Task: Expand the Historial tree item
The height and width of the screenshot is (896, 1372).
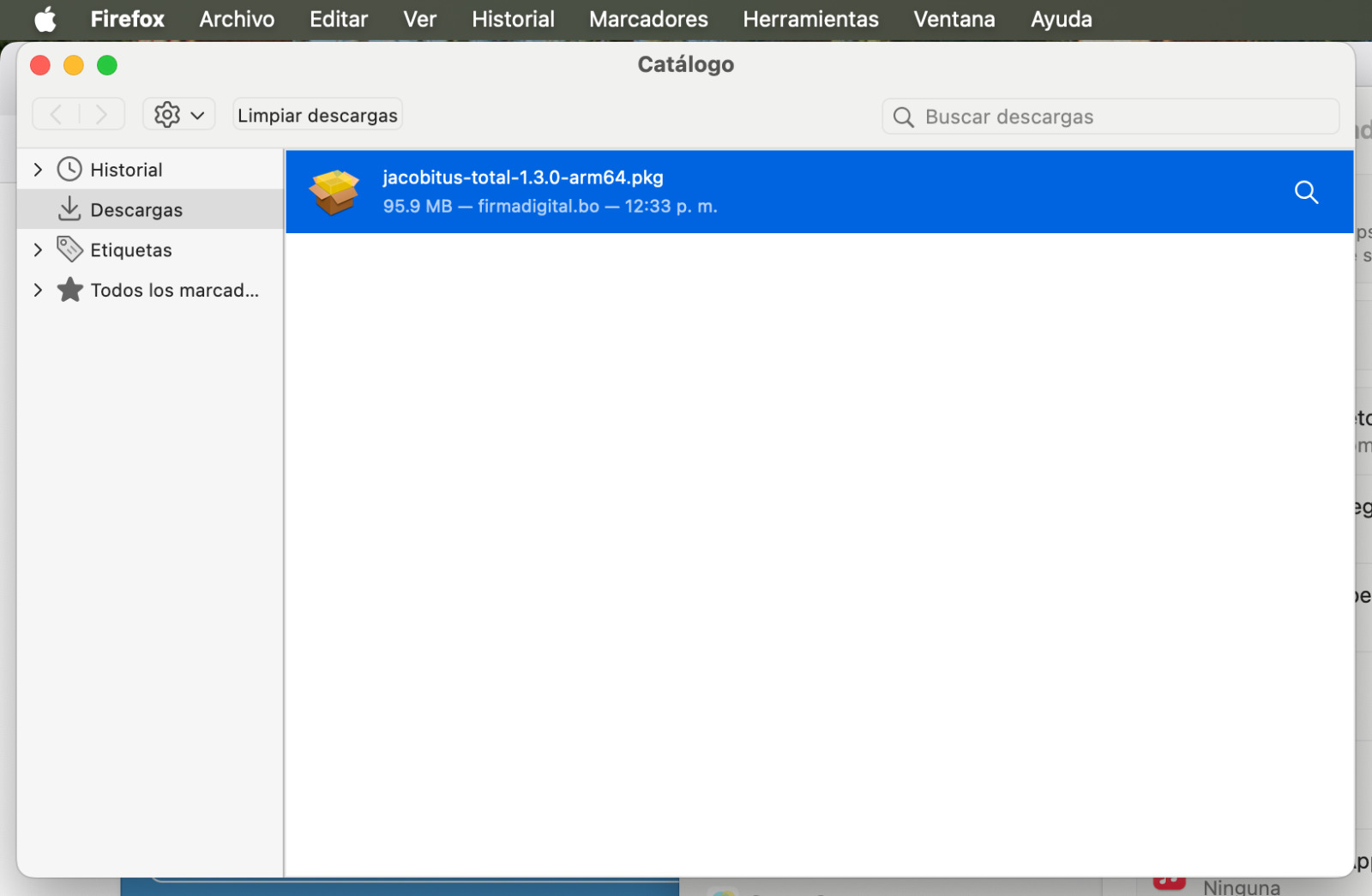Action: [38, 170]
